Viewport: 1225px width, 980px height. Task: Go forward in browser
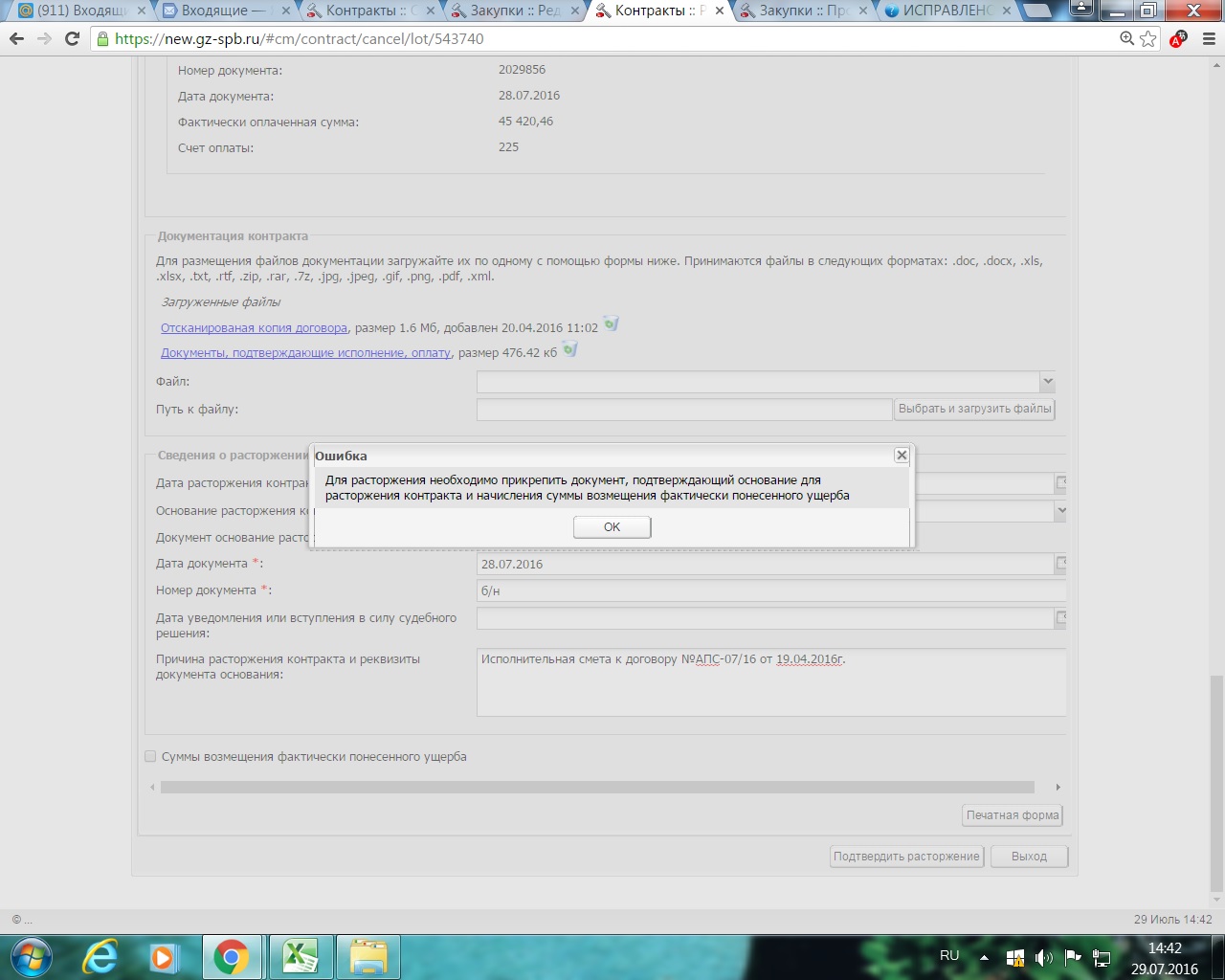click(44, 39)
